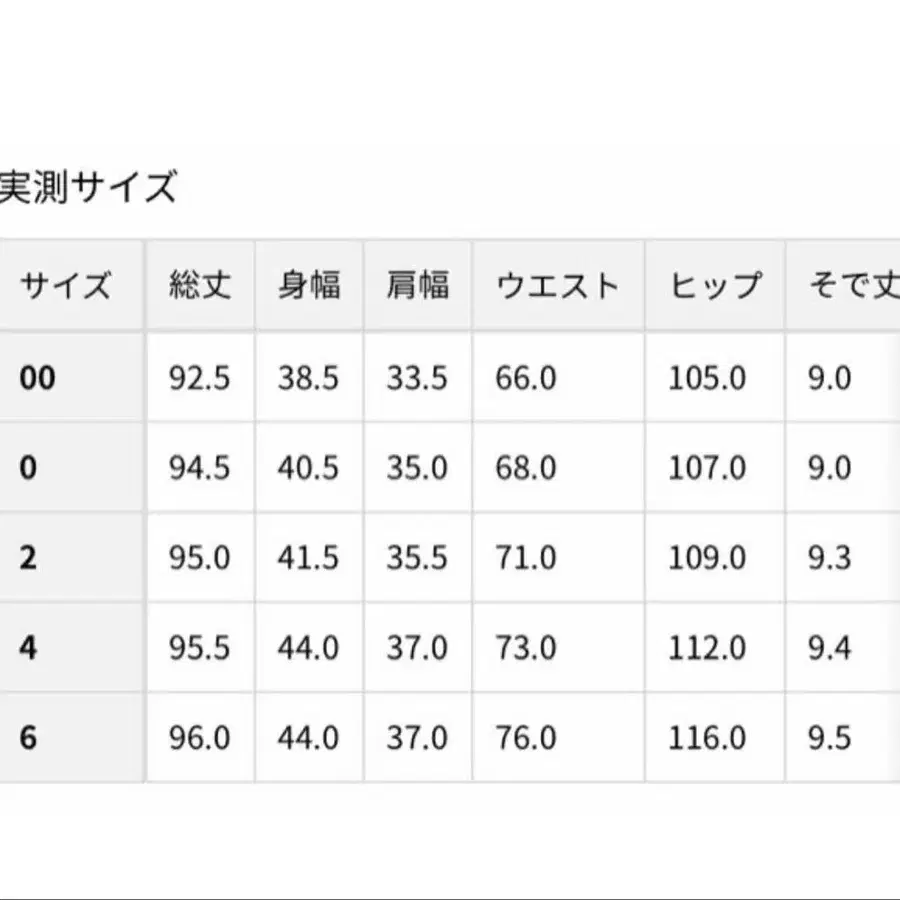Select the サイズ column header
Image resolution: width=900 pixels, height=900 pixels.
[x=64, y=287]
